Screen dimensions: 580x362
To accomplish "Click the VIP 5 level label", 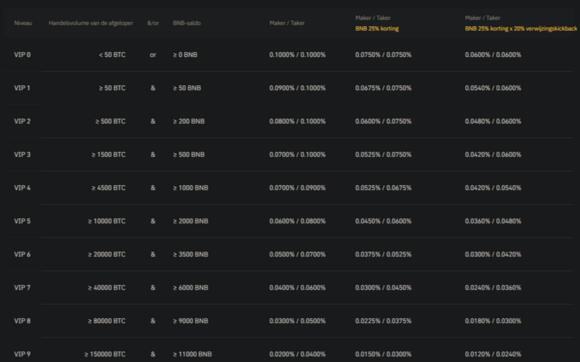I will point(22,221).
